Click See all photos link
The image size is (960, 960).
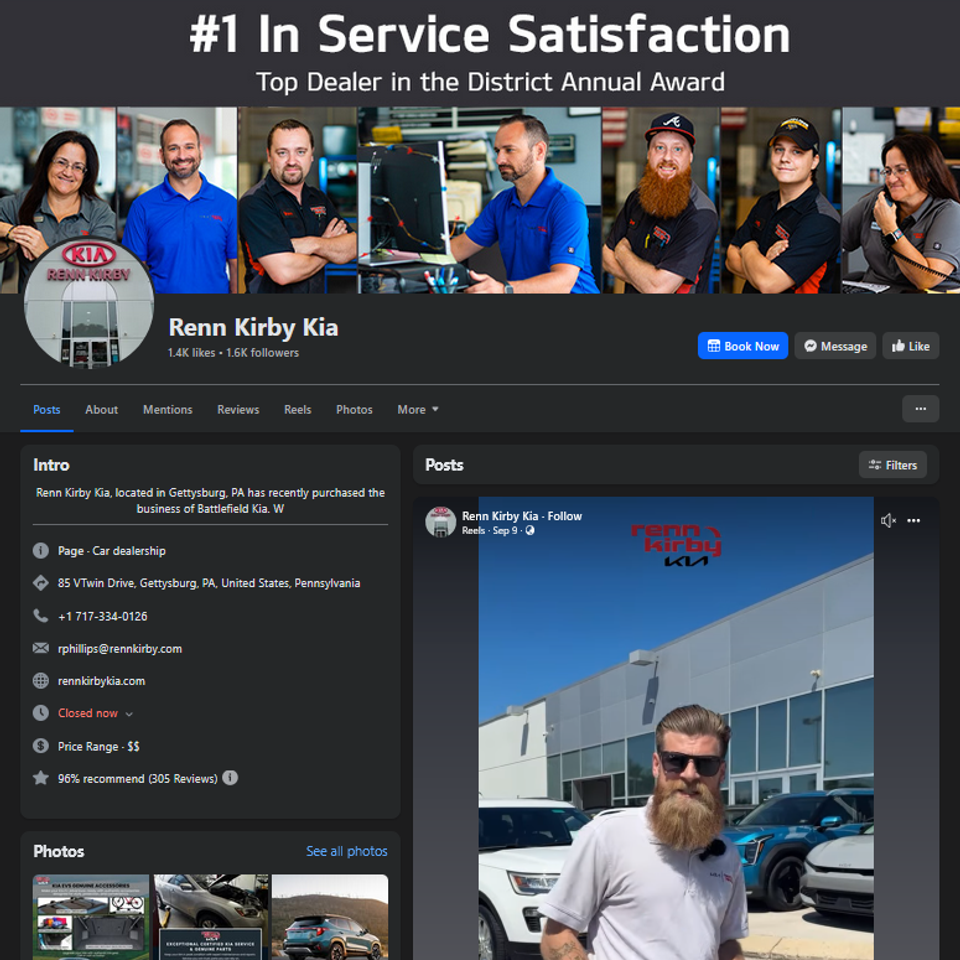click(347, 851)
